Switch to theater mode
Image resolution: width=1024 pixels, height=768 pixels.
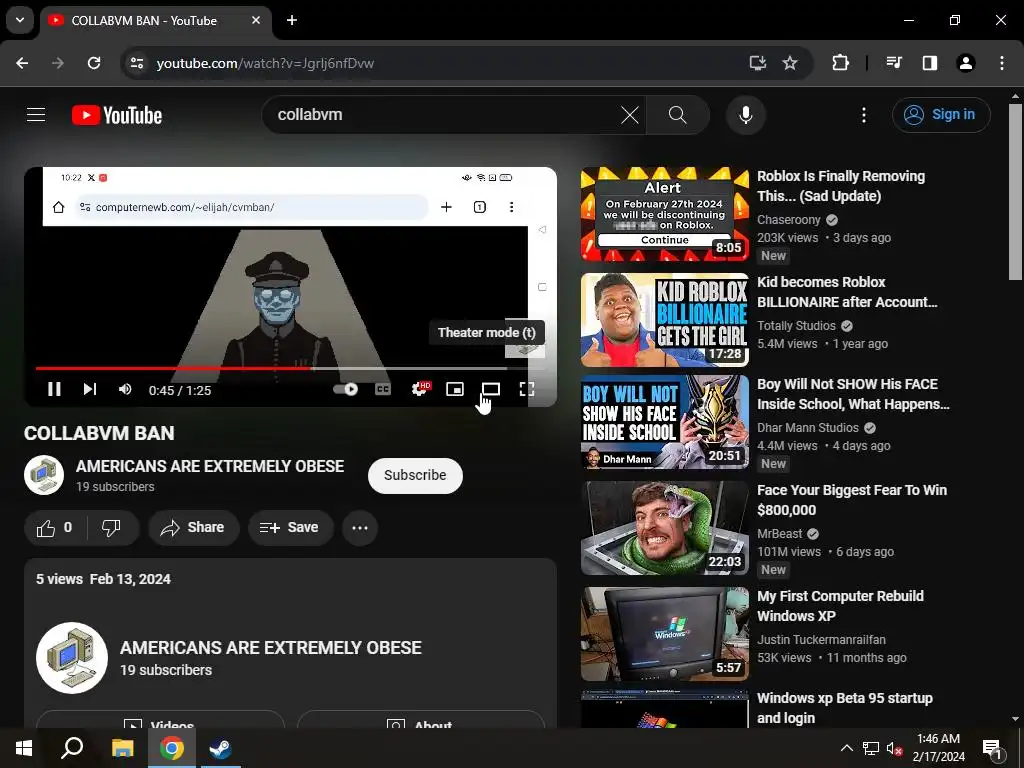490,389
